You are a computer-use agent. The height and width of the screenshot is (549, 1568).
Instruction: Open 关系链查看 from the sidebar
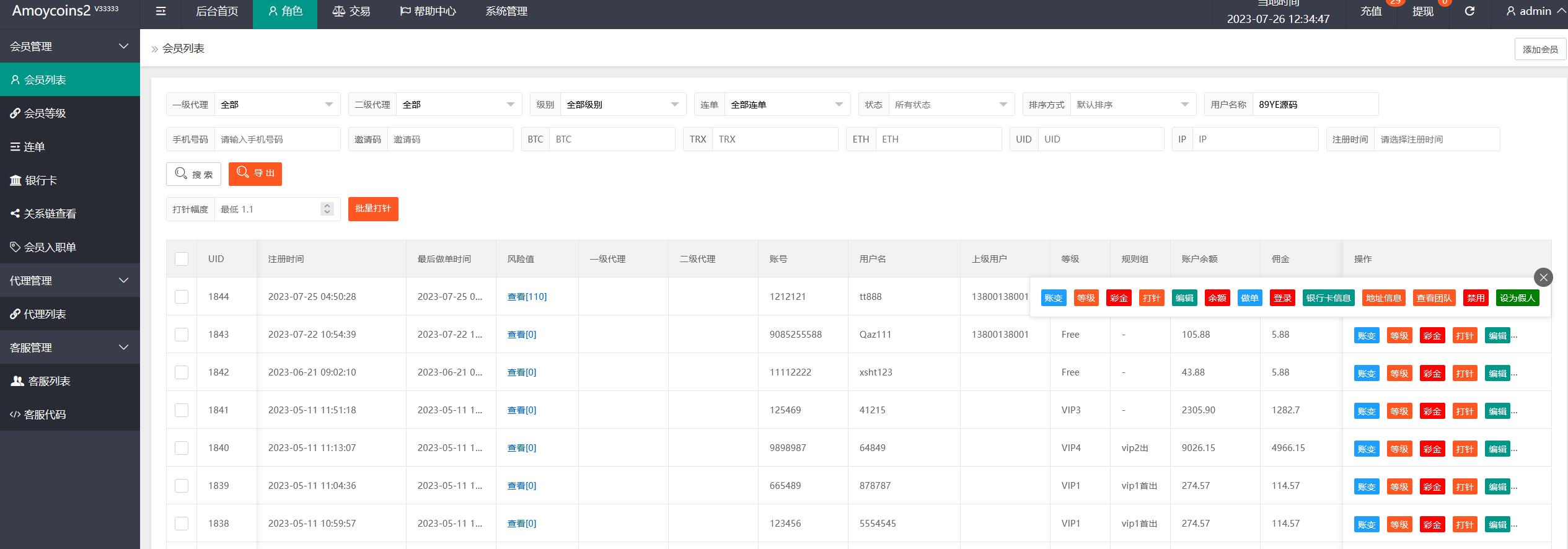click(x=50, y=214)
